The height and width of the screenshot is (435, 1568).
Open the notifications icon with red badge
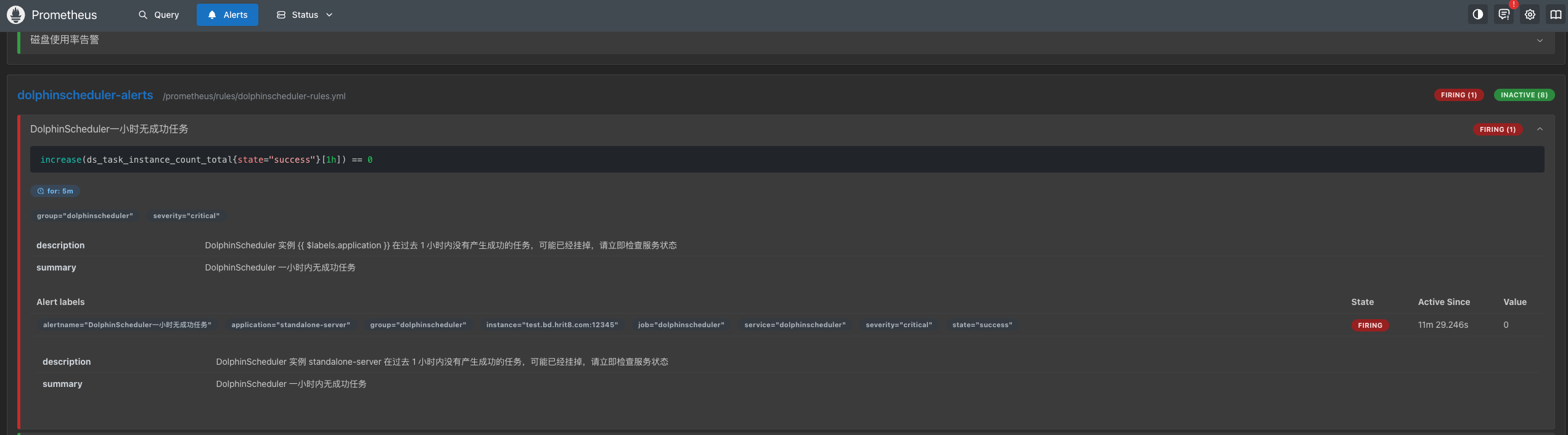tap(1504, 15)
